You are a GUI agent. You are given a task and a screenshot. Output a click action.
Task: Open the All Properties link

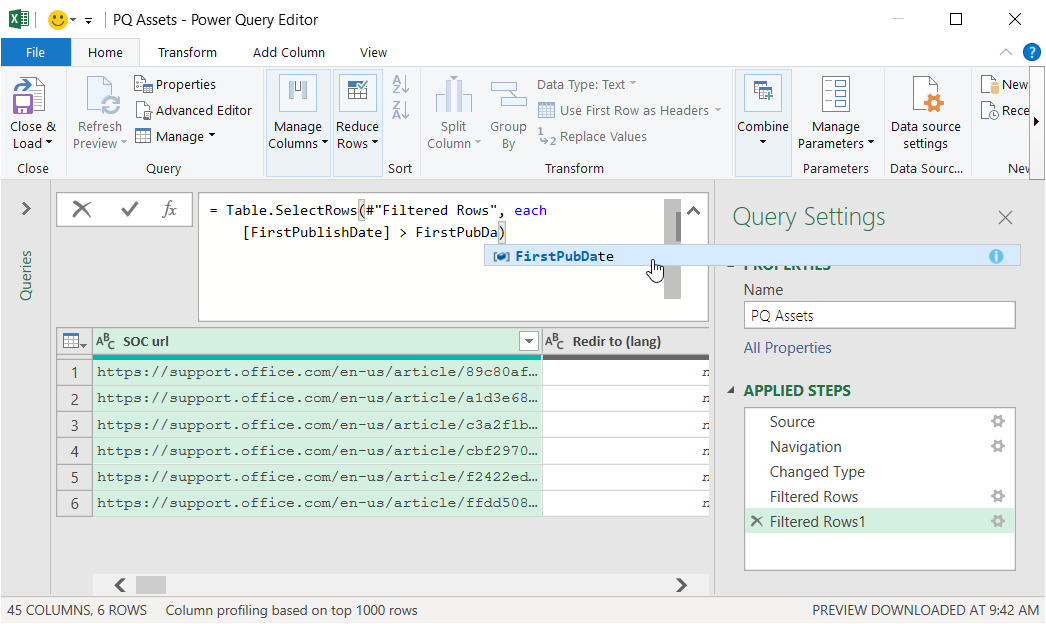787,348
